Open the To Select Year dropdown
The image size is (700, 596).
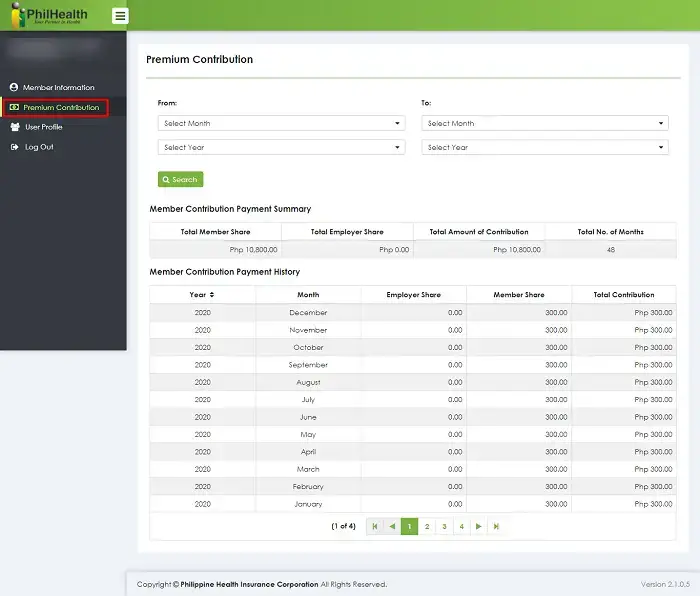tap(544, 148)
